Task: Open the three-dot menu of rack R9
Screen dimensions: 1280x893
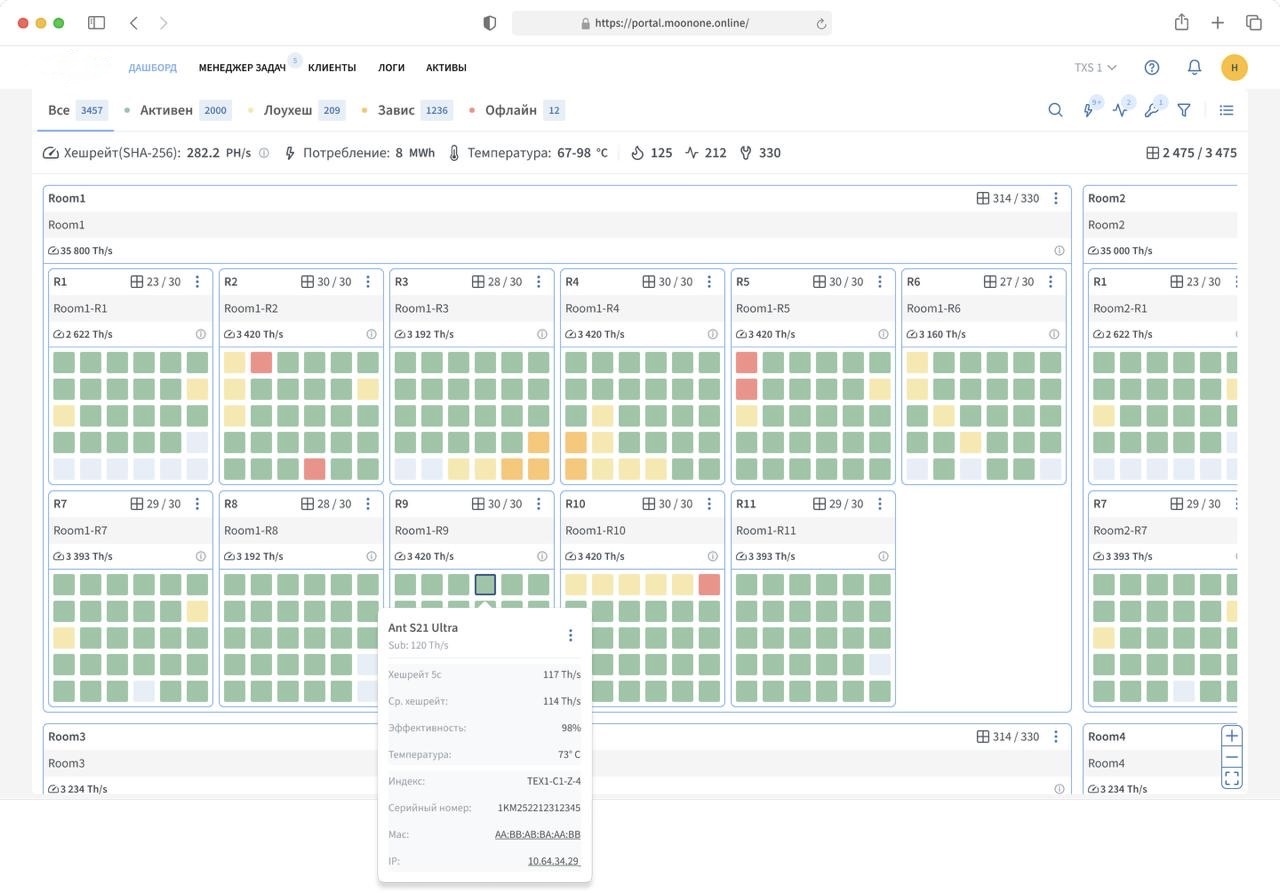Action: [x=538, y=504]
